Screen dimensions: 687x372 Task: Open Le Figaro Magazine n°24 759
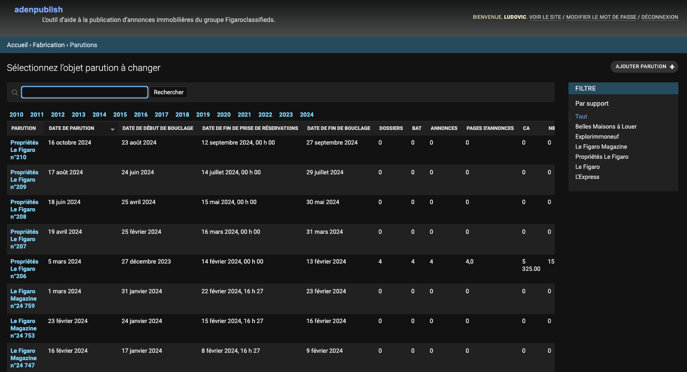[24, 299]
